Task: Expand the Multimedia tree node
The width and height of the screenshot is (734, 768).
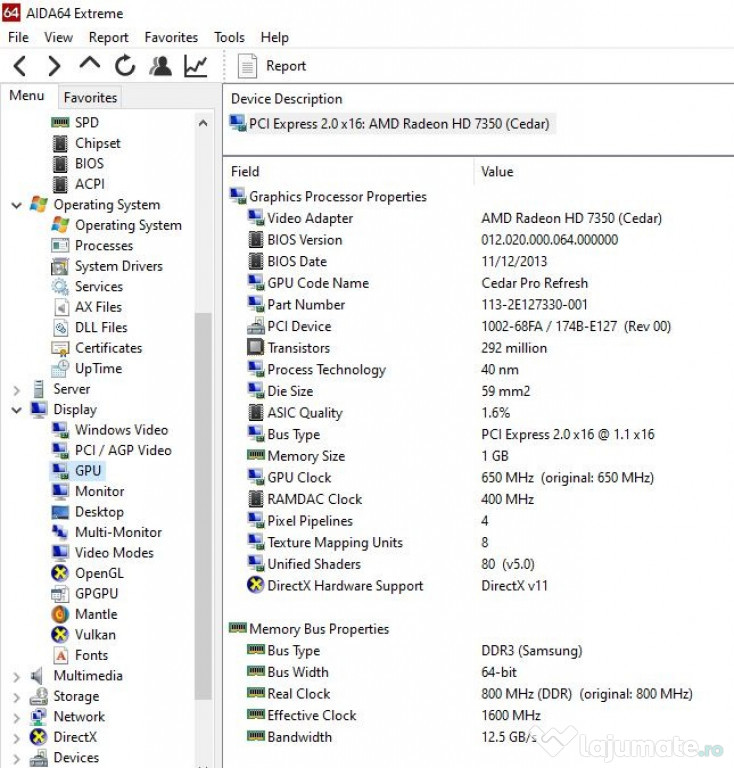Action: 17,676
